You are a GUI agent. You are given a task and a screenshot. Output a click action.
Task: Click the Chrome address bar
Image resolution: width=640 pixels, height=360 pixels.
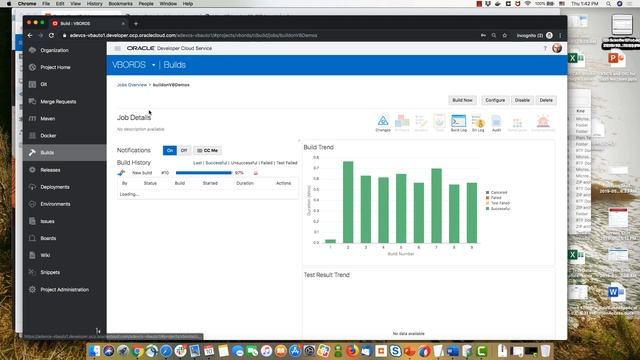point(269,36)
